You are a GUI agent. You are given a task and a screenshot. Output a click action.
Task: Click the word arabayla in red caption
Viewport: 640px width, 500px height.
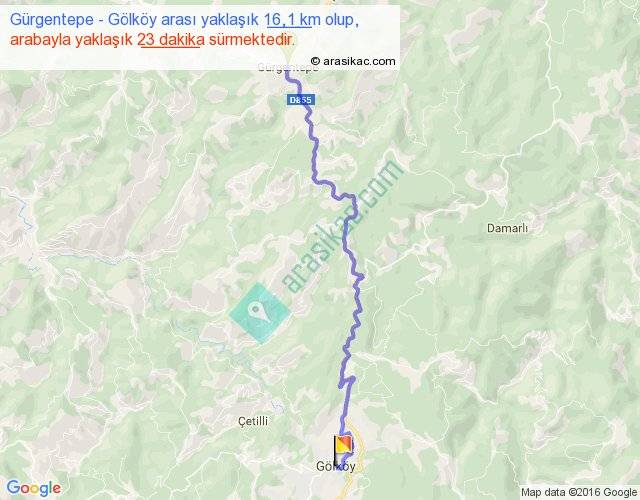tap(40, 40)
